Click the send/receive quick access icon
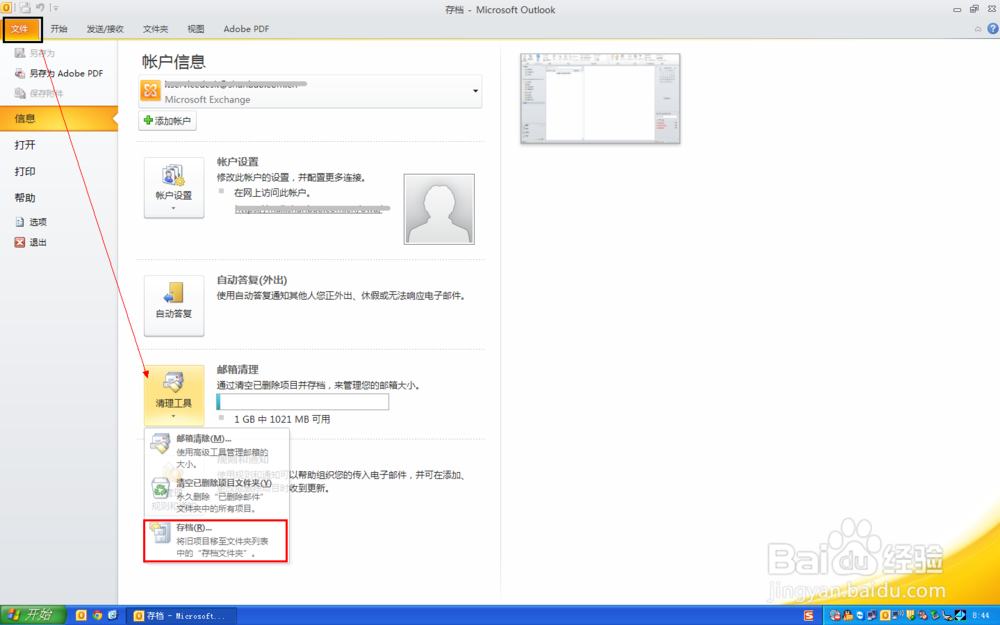Screen dimensions: 1000x625 click(x=24, y=8)
